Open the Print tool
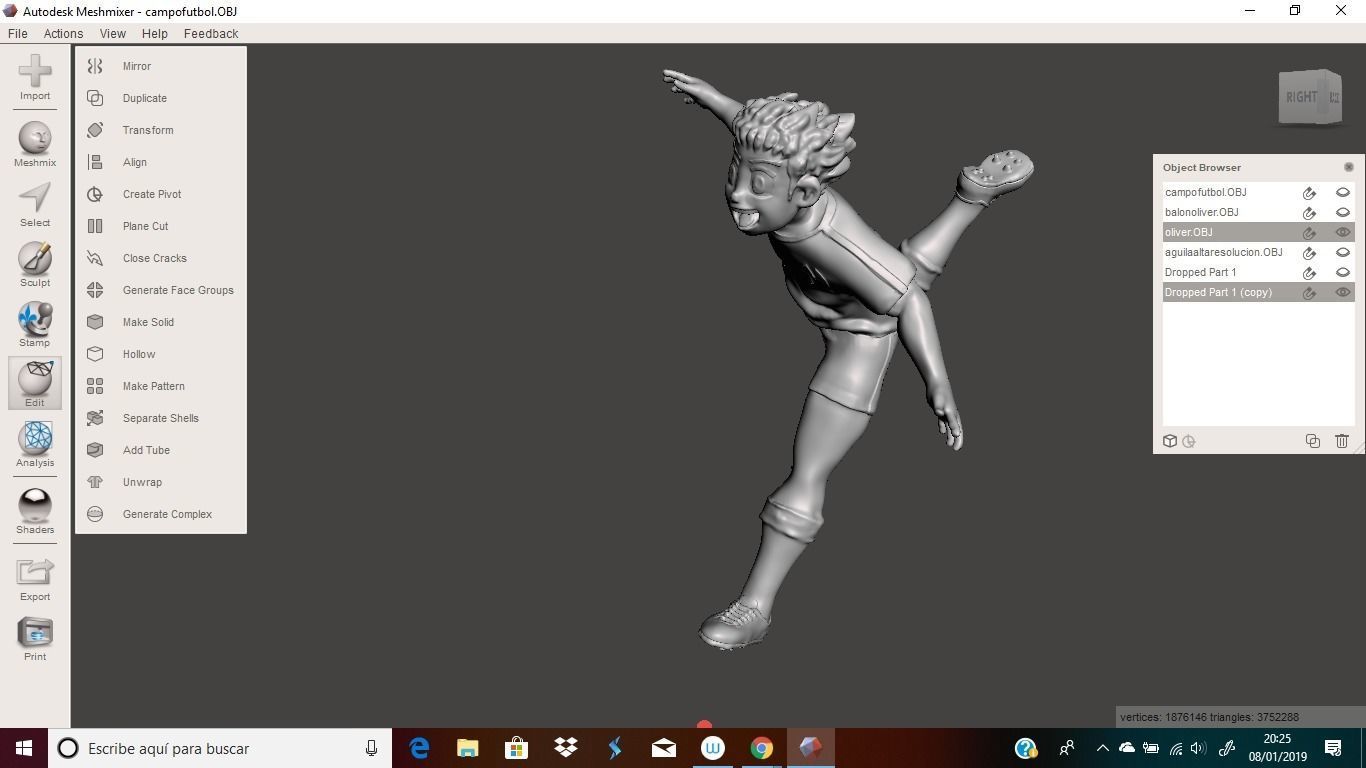The height and width of the screenshot is (768, 1366). (x=35, y=639)
